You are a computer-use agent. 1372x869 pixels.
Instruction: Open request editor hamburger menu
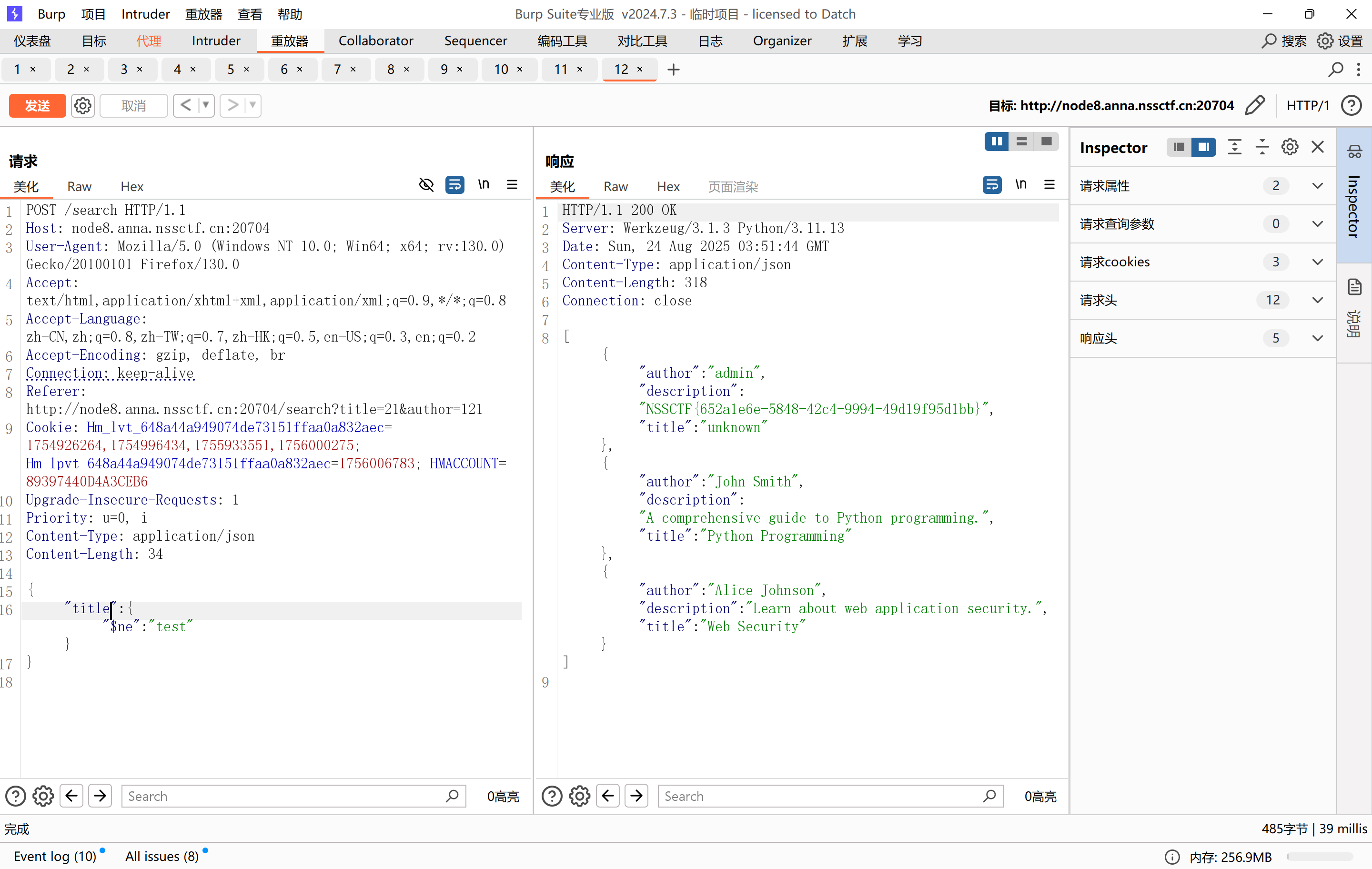[512, 185]
